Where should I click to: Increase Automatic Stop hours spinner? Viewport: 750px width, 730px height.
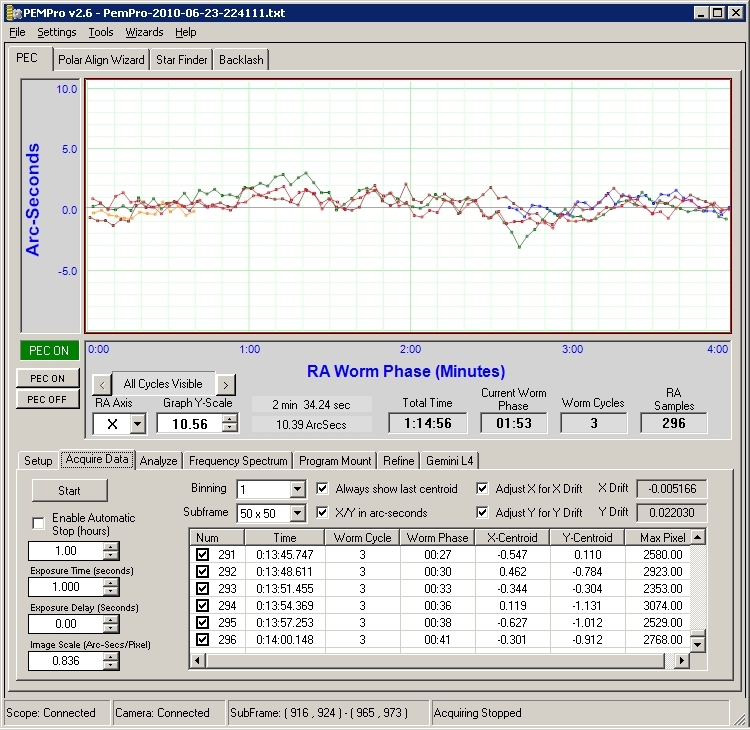tap(110, 546)
